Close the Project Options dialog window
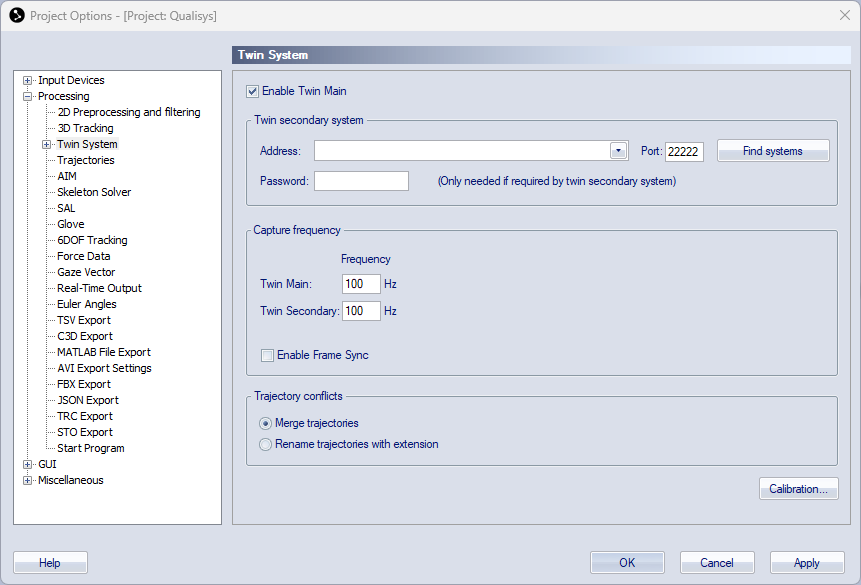Viewport: 861px width, 585px height. (844, 15)
